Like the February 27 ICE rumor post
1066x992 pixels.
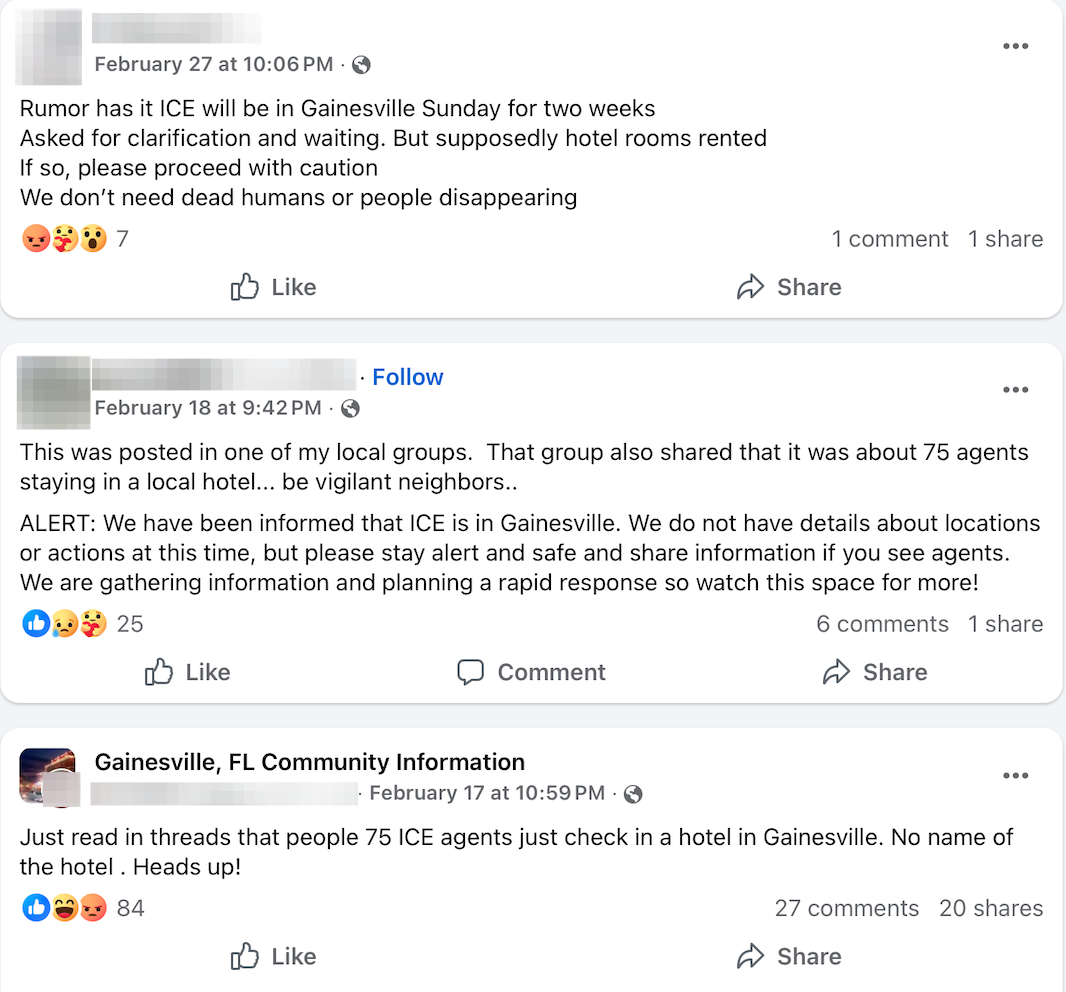(x=273, y=288)
